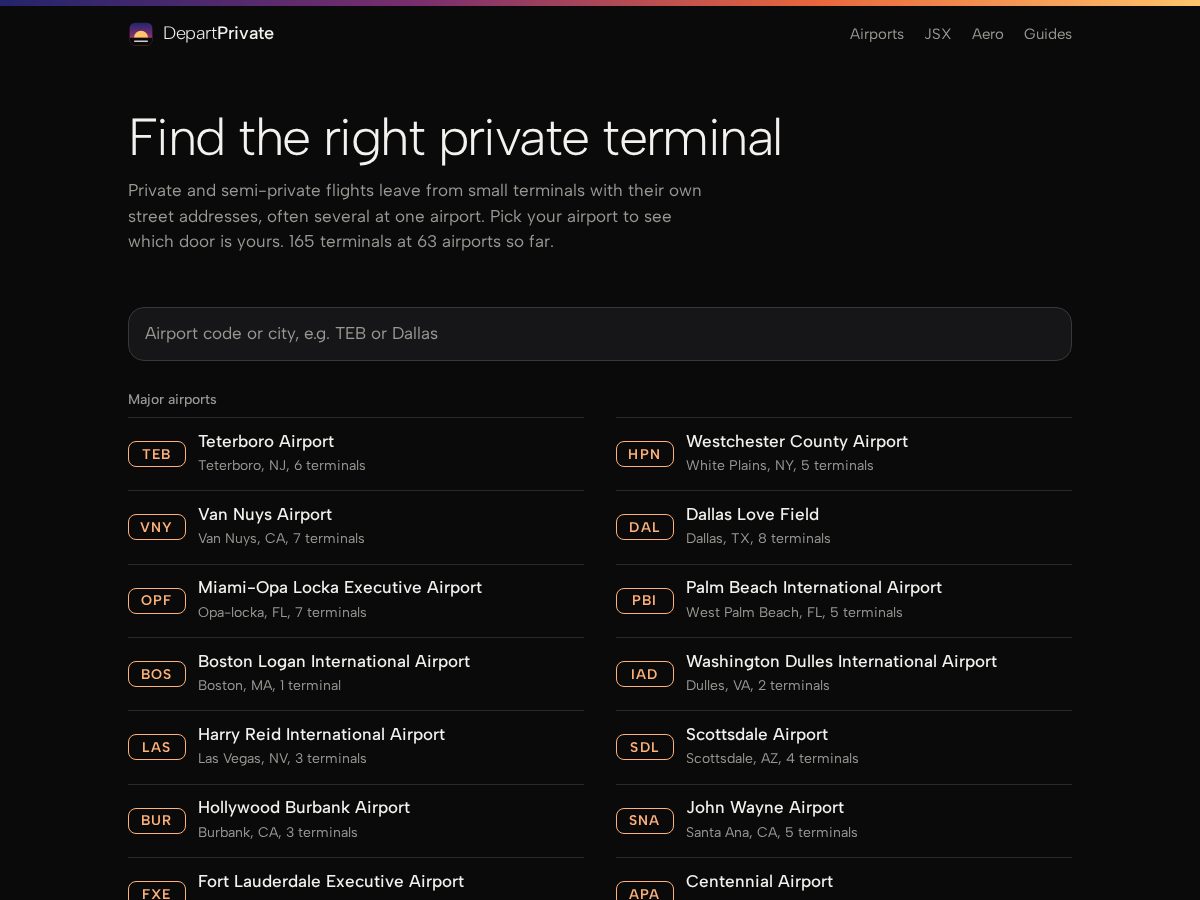
Task: Select the LAS airport code badge
Action: coord(157,747)
